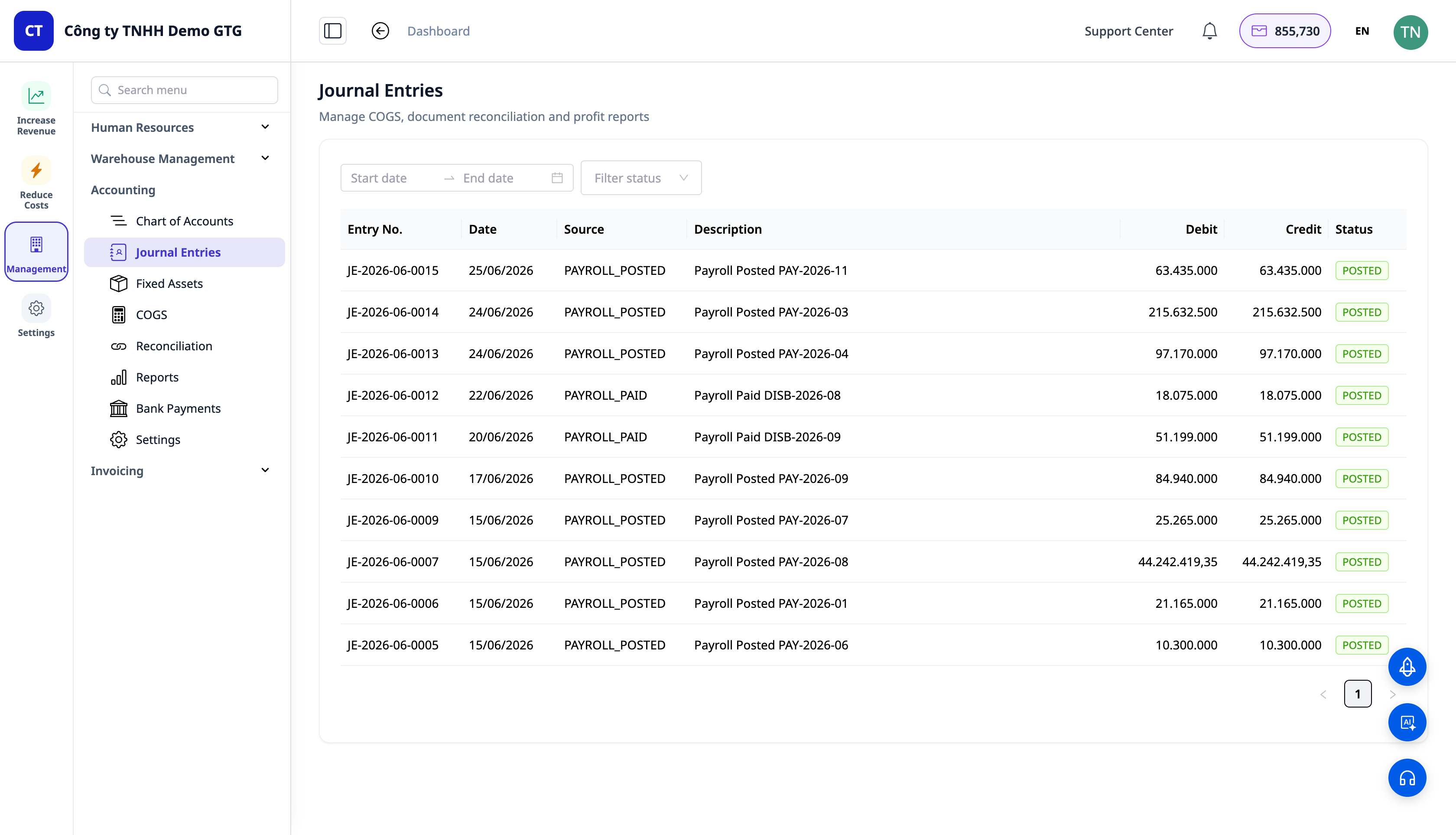Click the Reconciliation link icon
The width and height of the screenshot is (1456, 835).
tap(119, 346)
